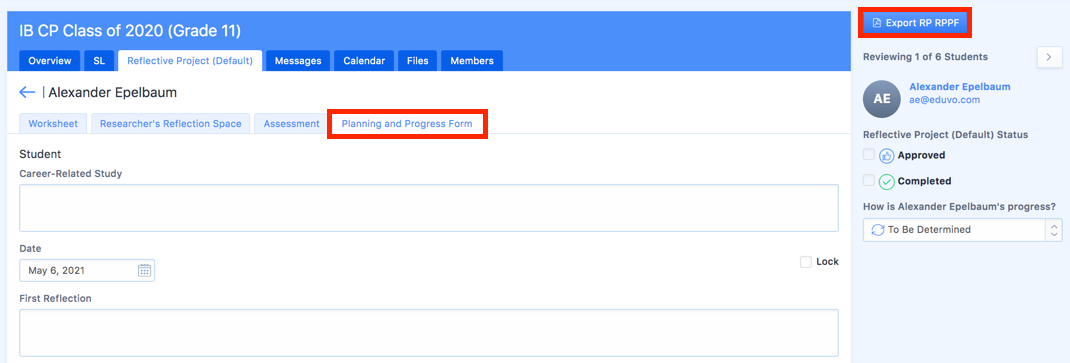
Task: Select Planning and Progress Form sub-tab
Action: click(x=407, y=124)
